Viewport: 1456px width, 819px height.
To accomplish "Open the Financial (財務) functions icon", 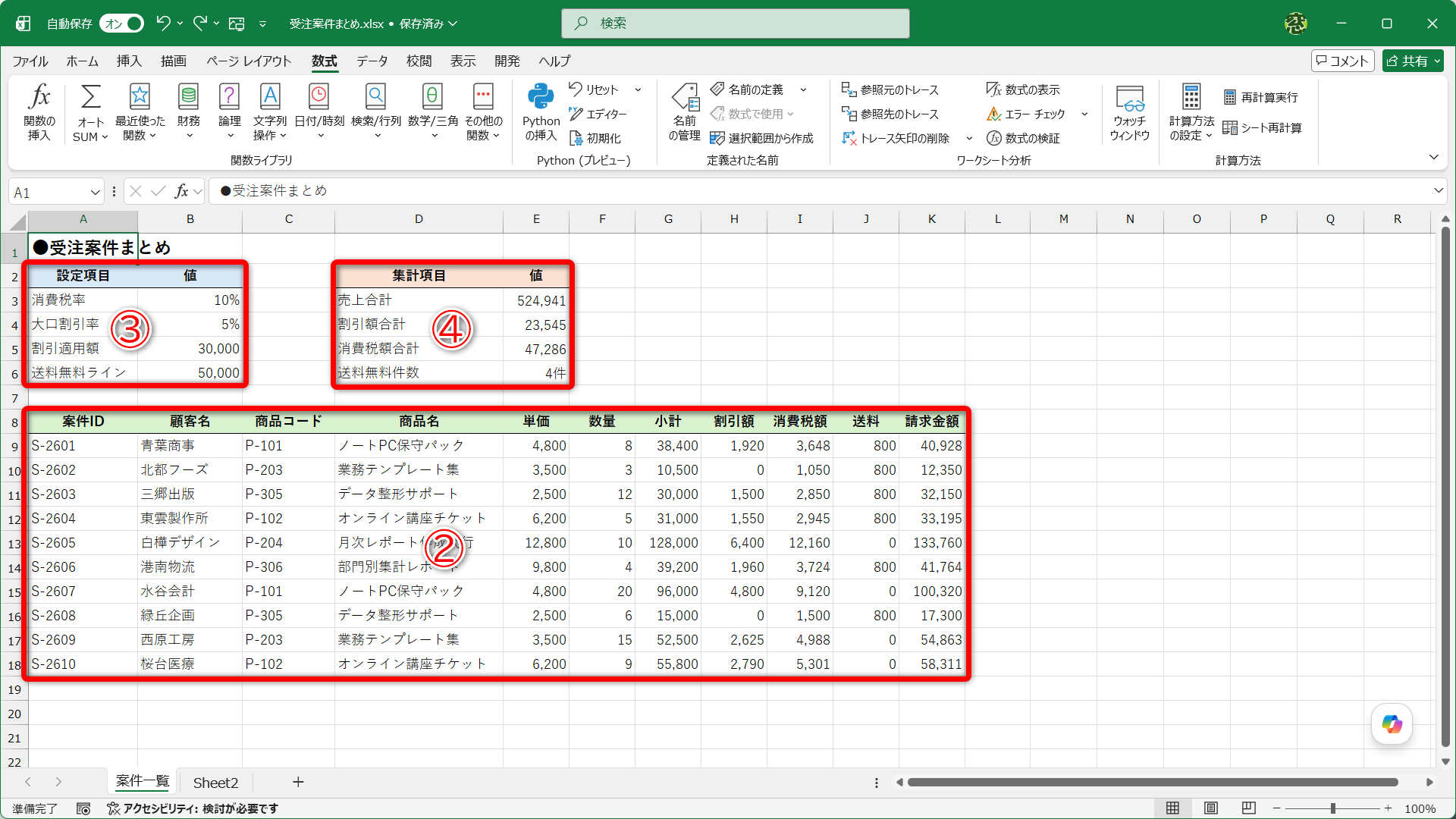I will tap(188, 97).
